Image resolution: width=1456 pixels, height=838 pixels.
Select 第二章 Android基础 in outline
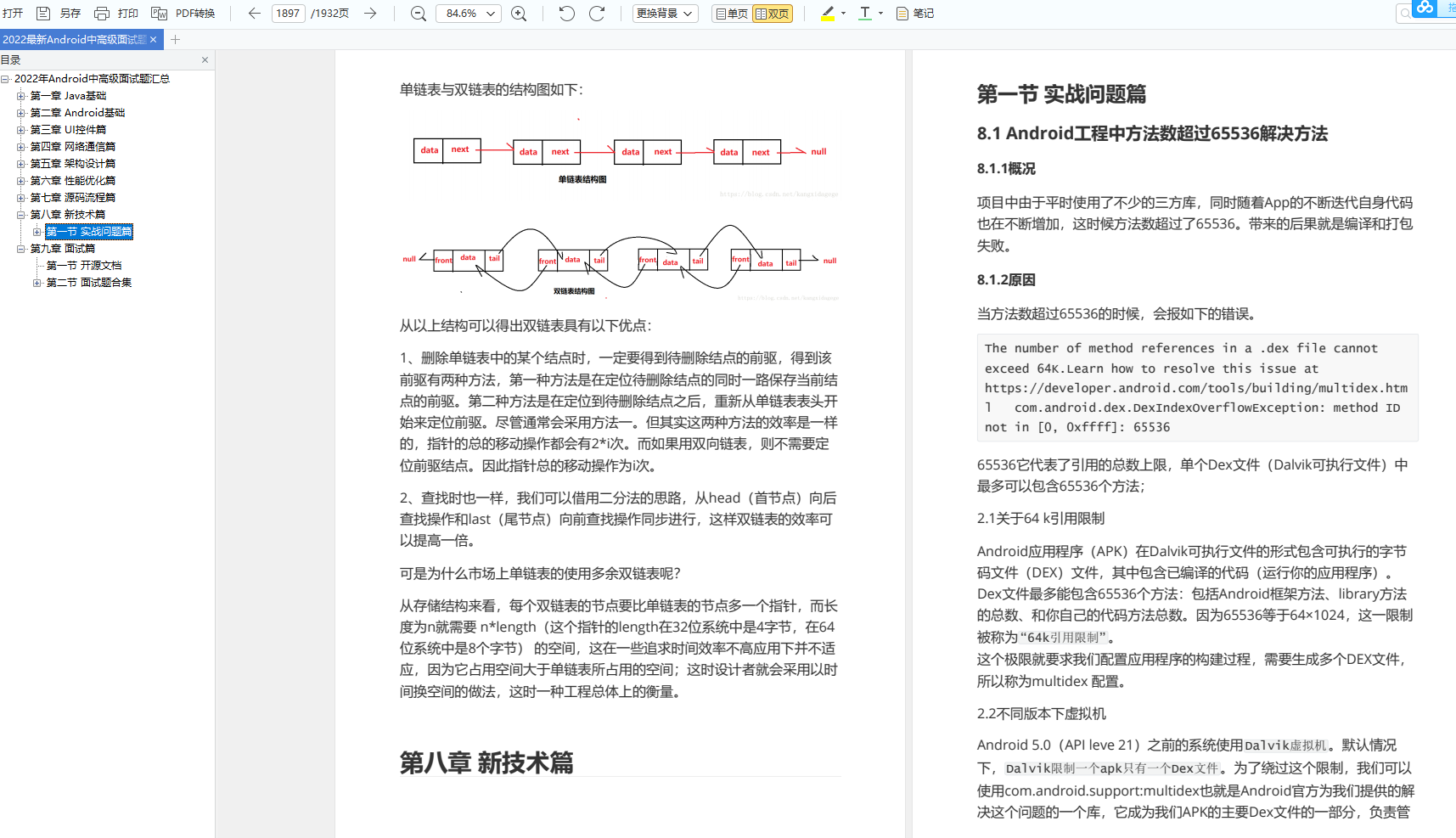(x=77, y=113)
